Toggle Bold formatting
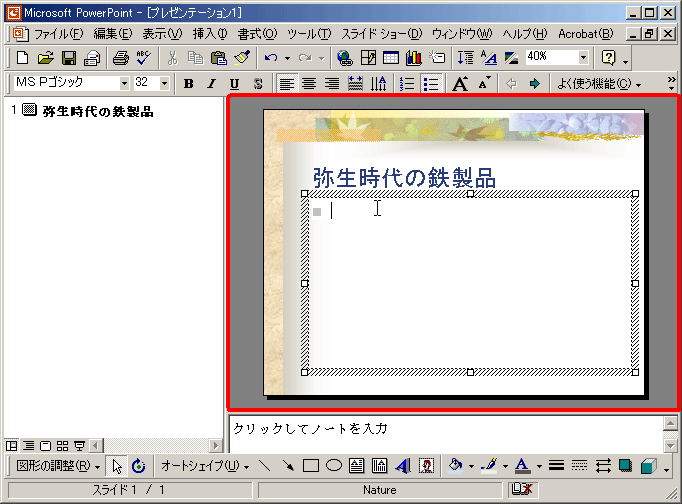The width and height of the screenshot is (682, 504). 188,83
